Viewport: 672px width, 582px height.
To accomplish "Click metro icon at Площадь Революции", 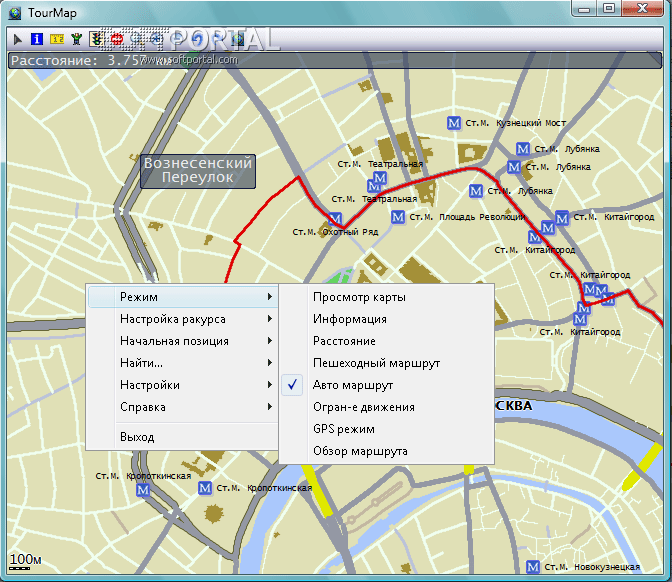I will tap(398, 217).
